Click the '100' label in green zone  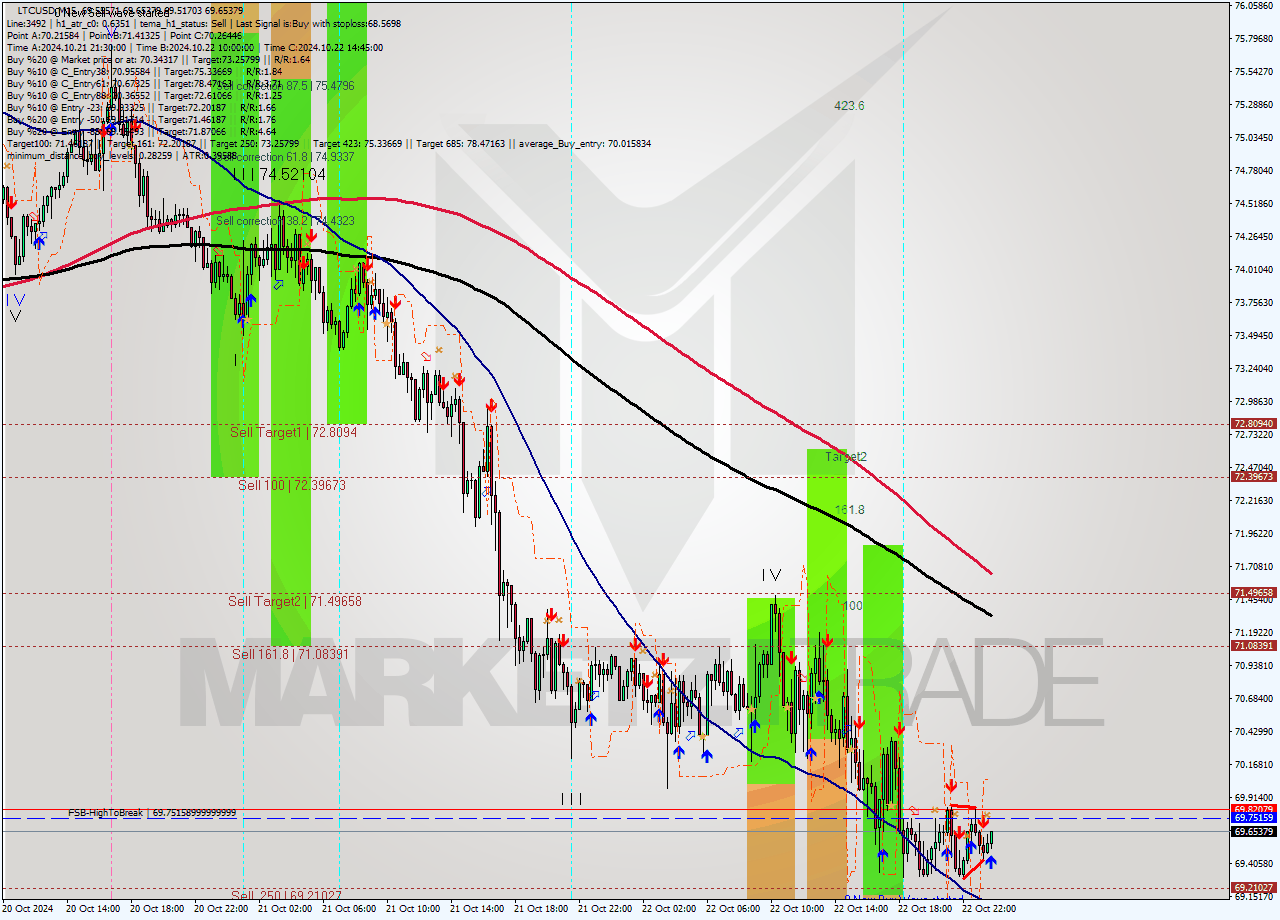tap(851, 606)
